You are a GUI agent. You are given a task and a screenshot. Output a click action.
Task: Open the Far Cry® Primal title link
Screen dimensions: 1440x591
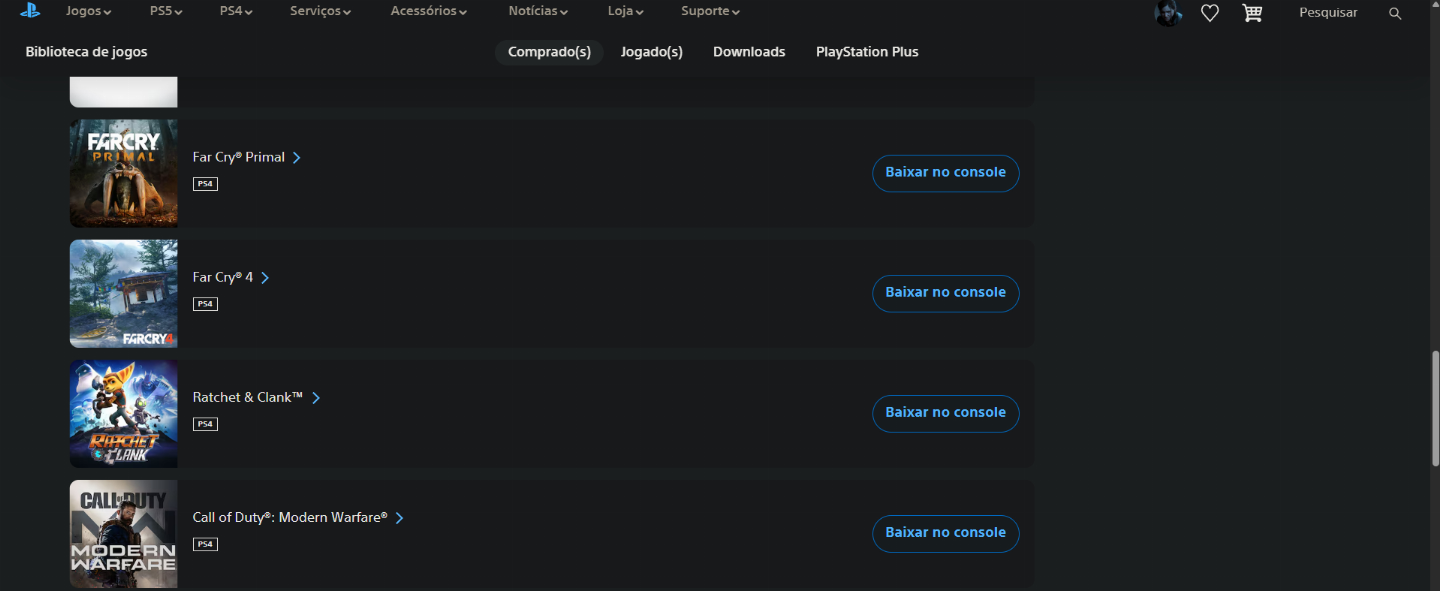coord(239,158)
